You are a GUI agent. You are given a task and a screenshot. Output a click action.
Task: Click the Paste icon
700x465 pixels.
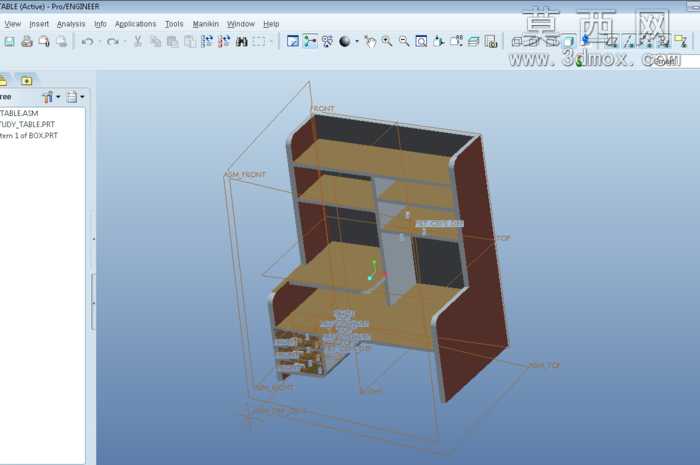coord(172,42)
